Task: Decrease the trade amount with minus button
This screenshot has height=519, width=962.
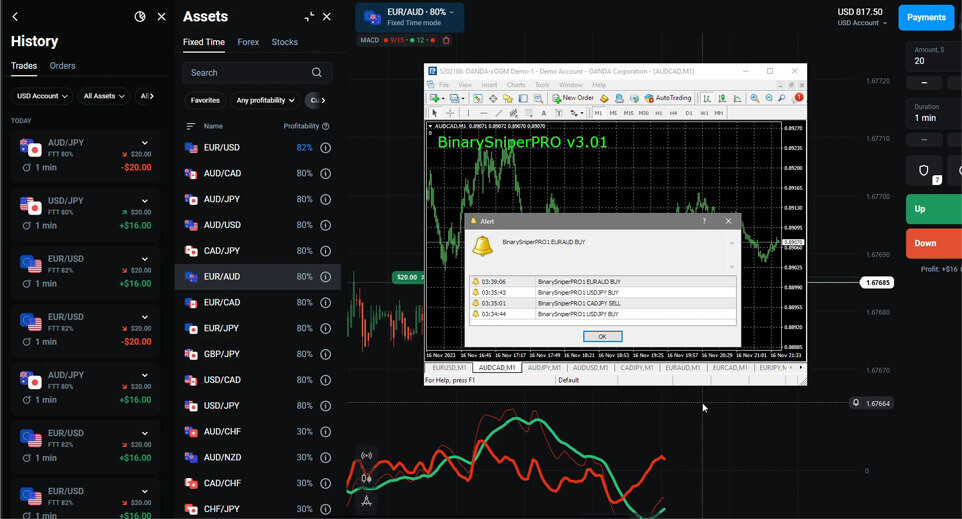Action: pyautogui.click(x=924, y=82)
